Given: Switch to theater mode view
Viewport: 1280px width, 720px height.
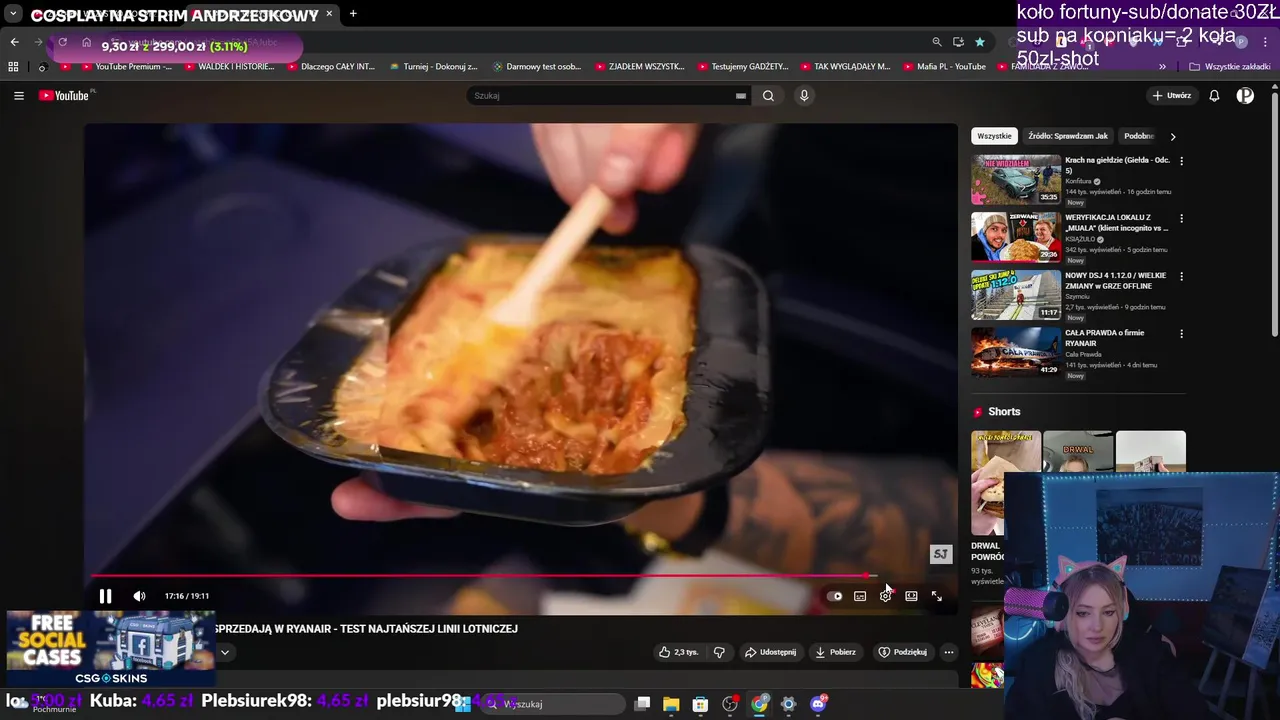Looking at the screenshot, I should click(911, 596).
